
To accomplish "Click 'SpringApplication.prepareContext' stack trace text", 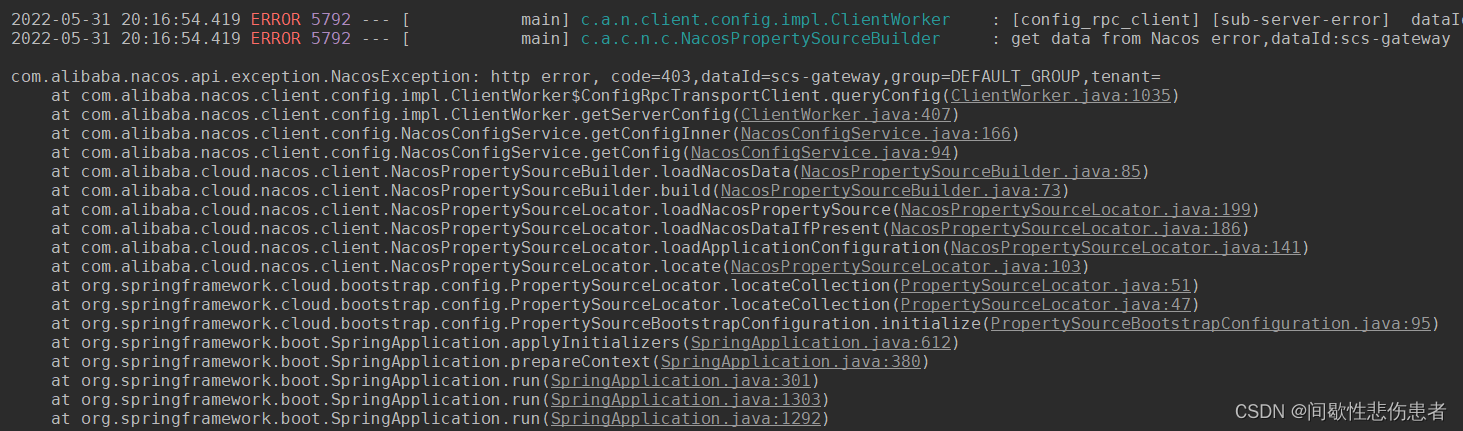I will [x=491, y=362].
